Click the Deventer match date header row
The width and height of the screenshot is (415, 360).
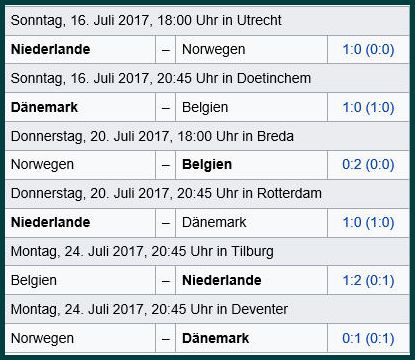pos(207,309)
